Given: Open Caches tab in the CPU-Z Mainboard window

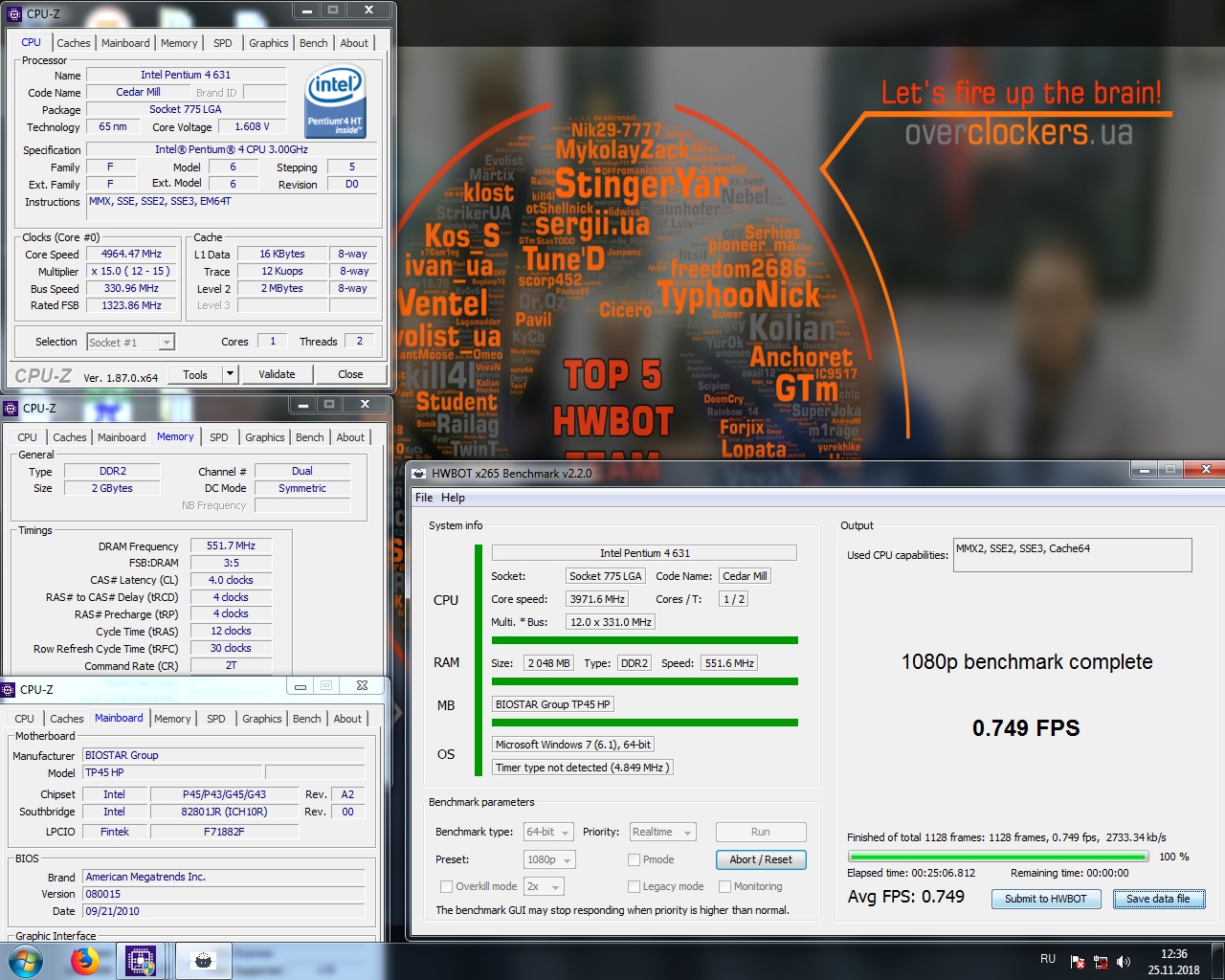Looking at the screenshot, I should click(66, 719).
